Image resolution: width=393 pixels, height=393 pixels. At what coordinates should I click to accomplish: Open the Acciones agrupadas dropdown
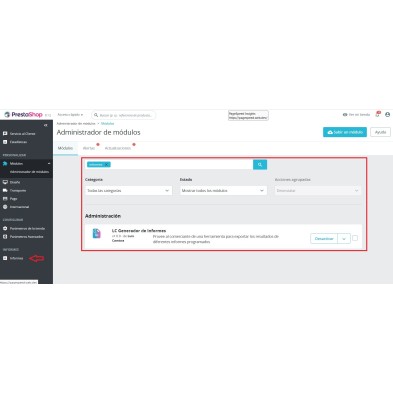point(318,191)
